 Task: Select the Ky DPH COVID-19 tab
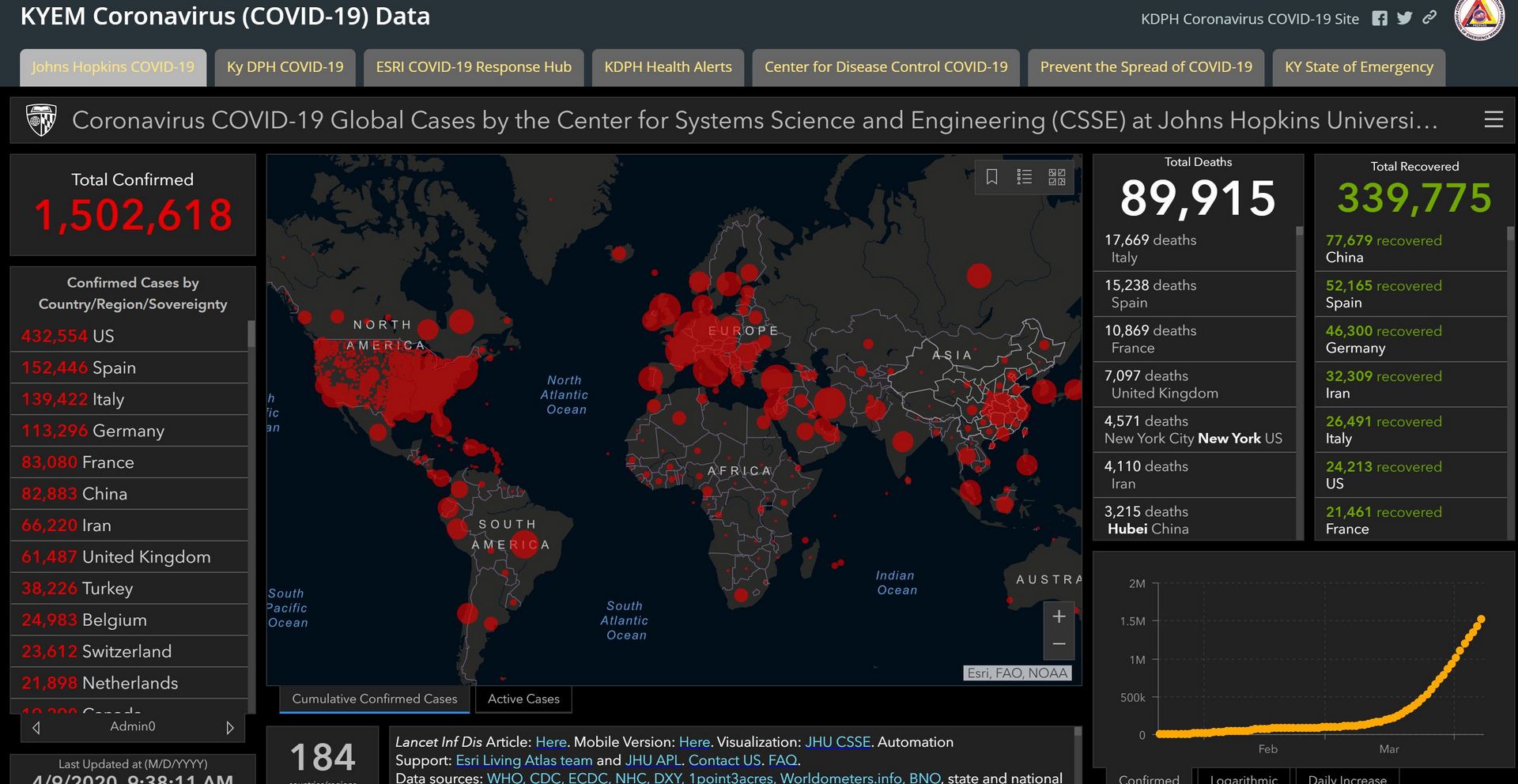click(x=285, y=67)
